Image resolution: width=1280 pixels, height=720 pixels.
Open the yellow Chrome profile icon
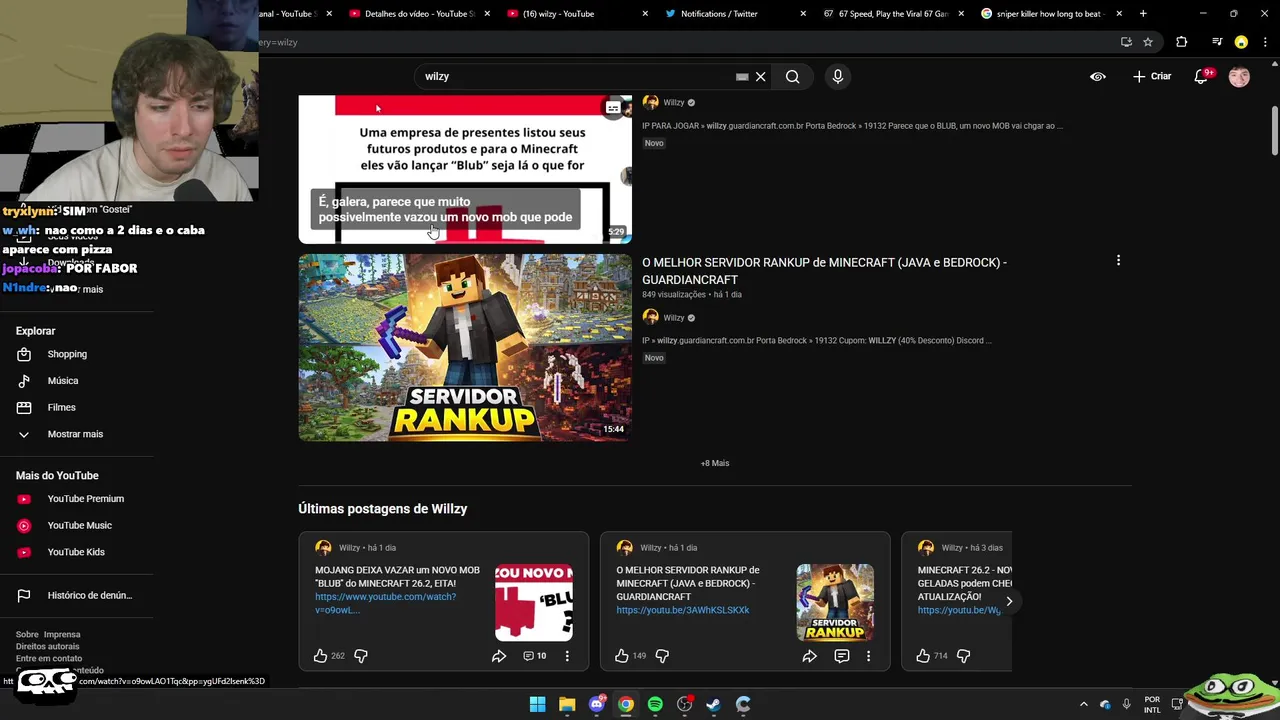point(1241,42)
